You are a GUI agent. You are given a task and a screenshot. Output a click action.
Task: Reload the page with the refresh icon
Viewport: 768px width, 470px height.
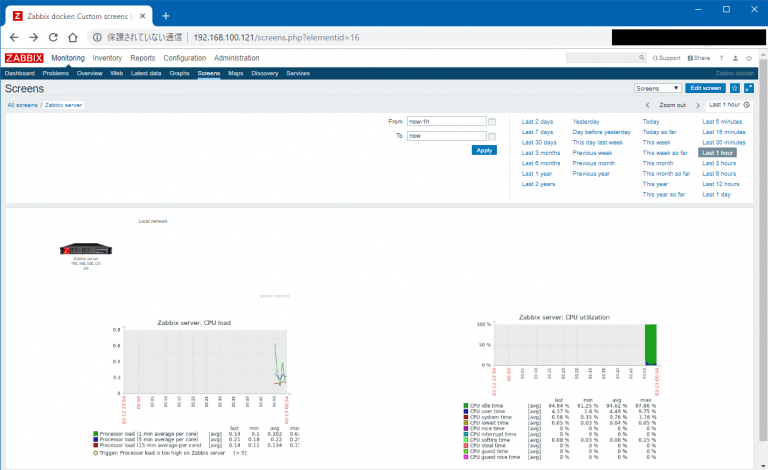point(53,37)
